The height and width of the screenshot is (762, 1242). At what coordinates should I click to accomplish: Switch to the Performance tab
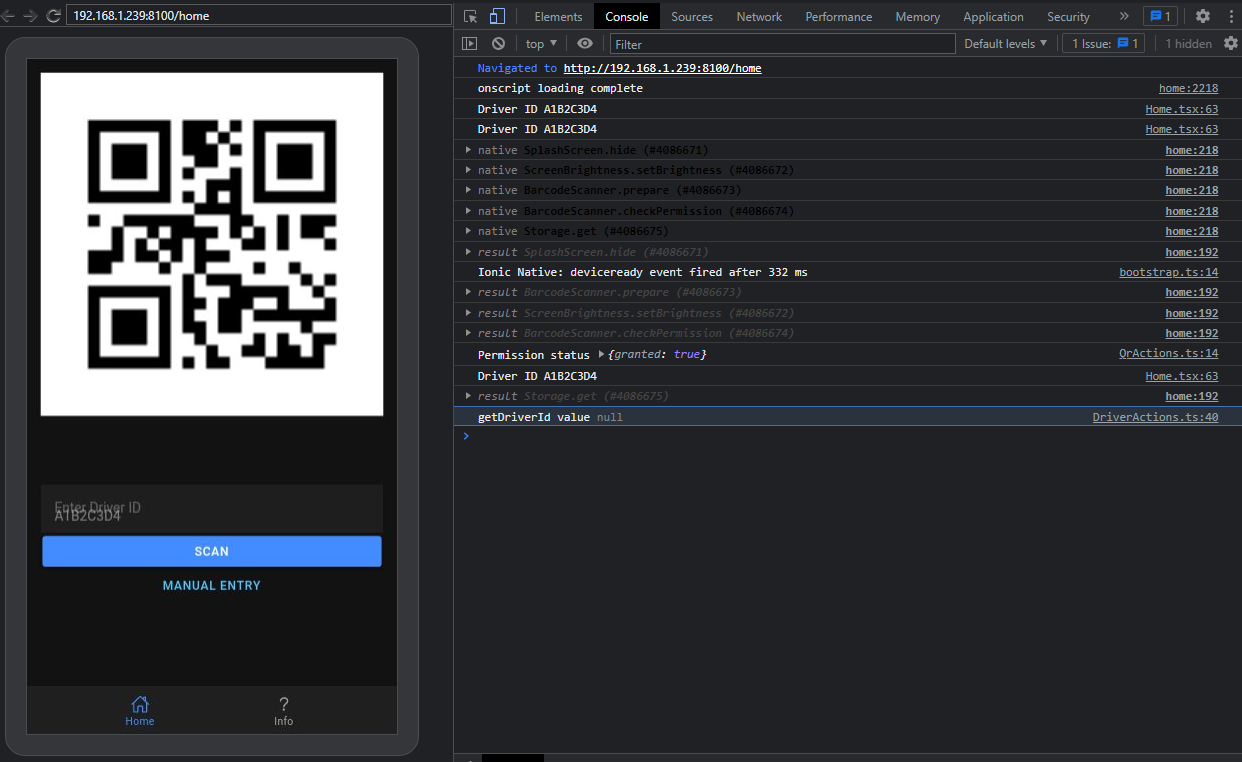[x=838, y=16]
